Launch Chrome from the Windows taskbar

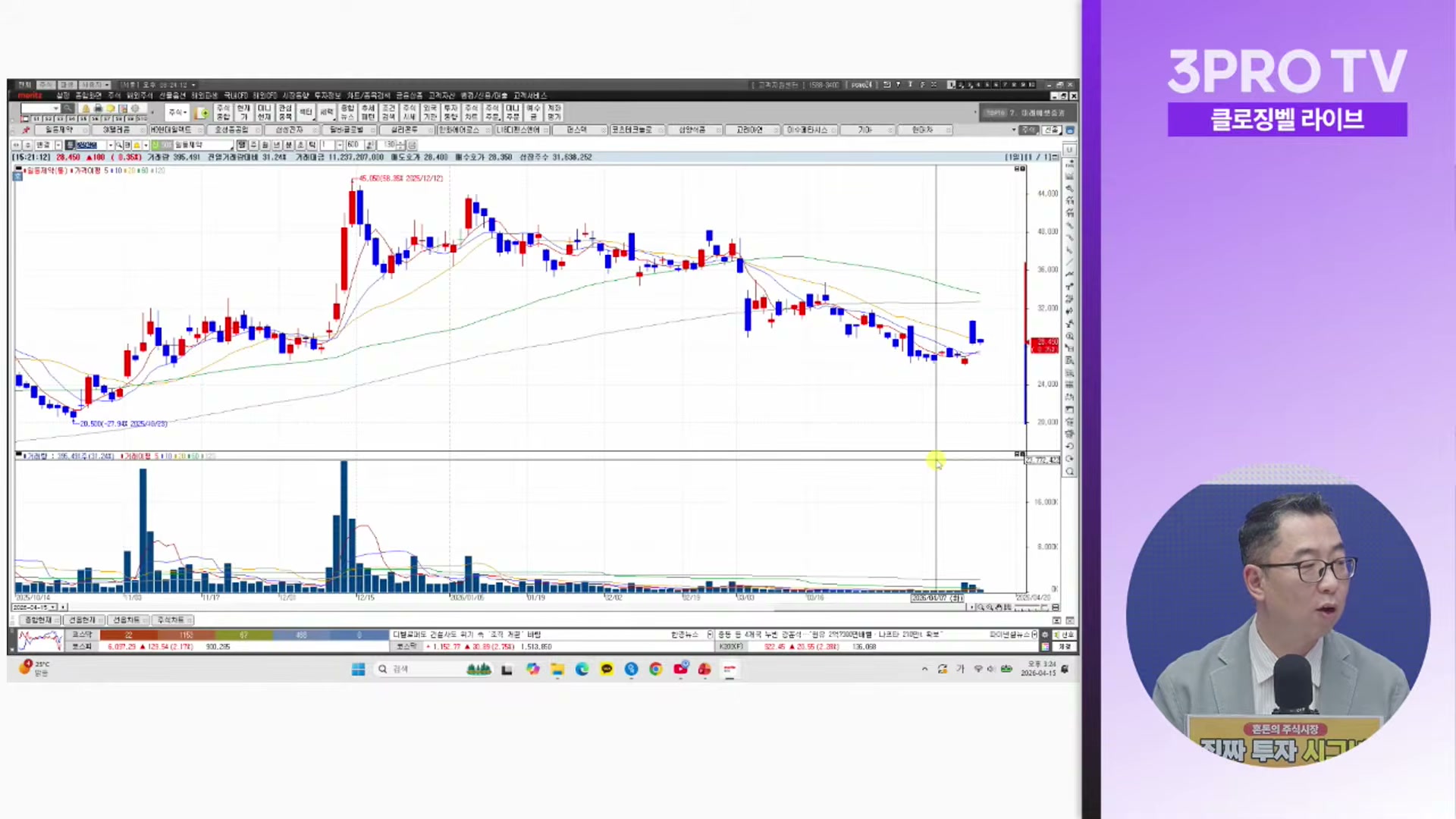click(656, 669)
